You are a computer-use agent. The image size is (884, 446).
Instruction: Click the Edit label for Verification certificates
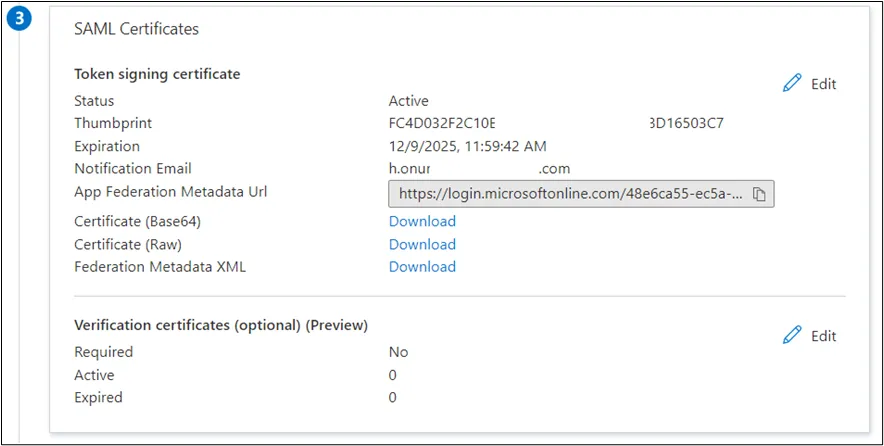click(x=823, y=336)
